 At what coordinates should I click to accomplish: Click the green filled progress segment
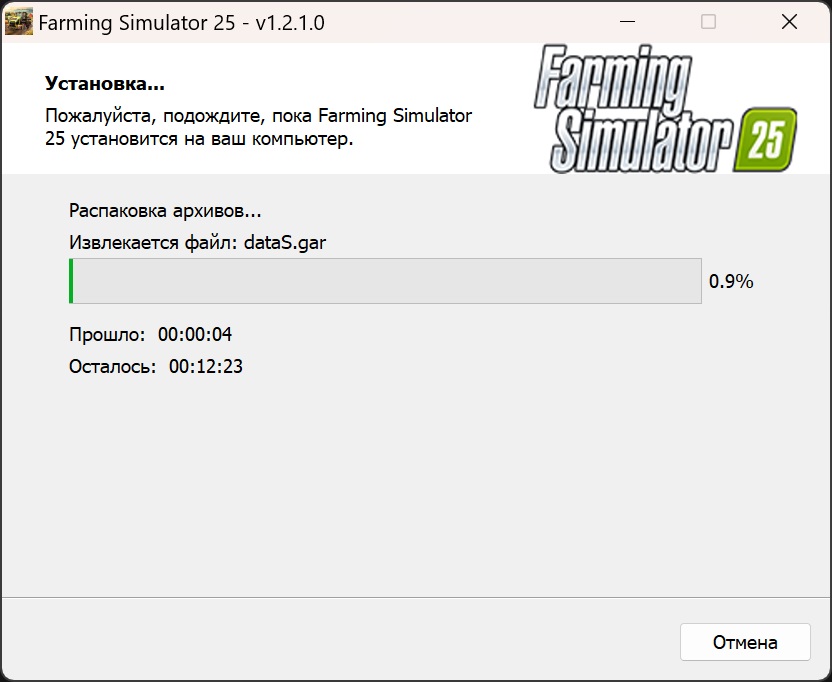(x=71, y=281)
